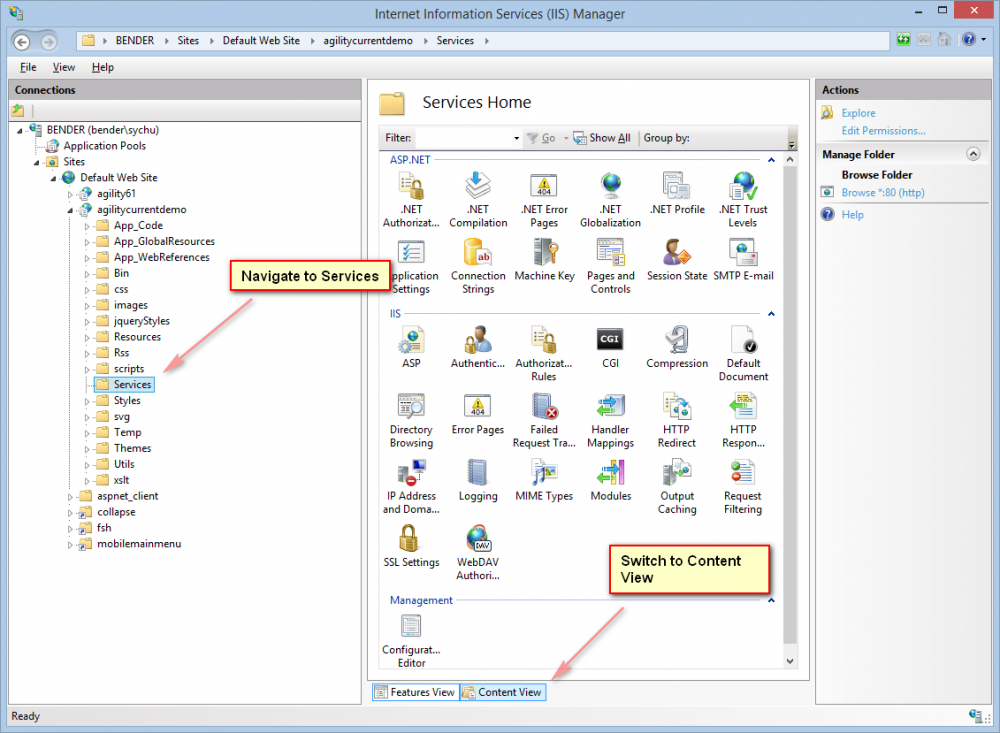Open Handler Mappings

610,417
